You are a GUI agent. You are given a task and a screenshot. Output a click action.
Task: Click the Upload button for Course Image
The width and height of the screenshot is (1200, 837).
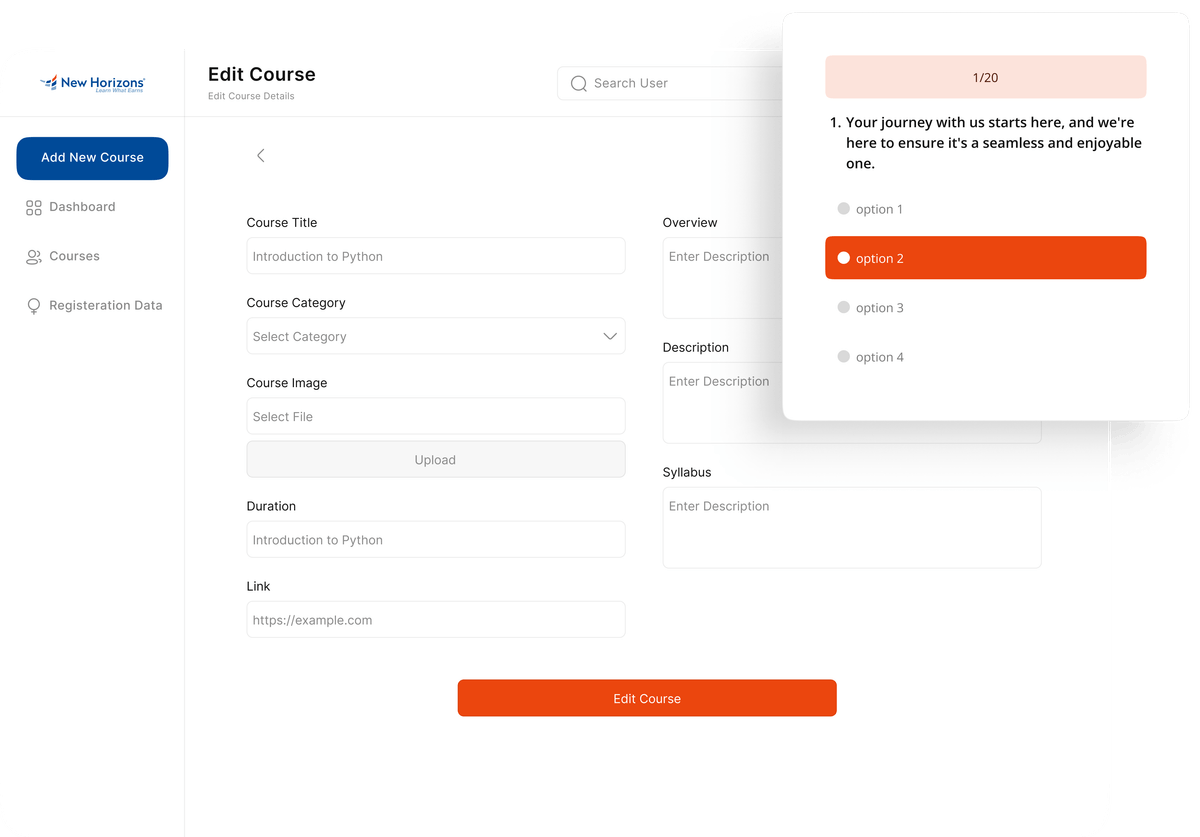(x=436, y=460)
